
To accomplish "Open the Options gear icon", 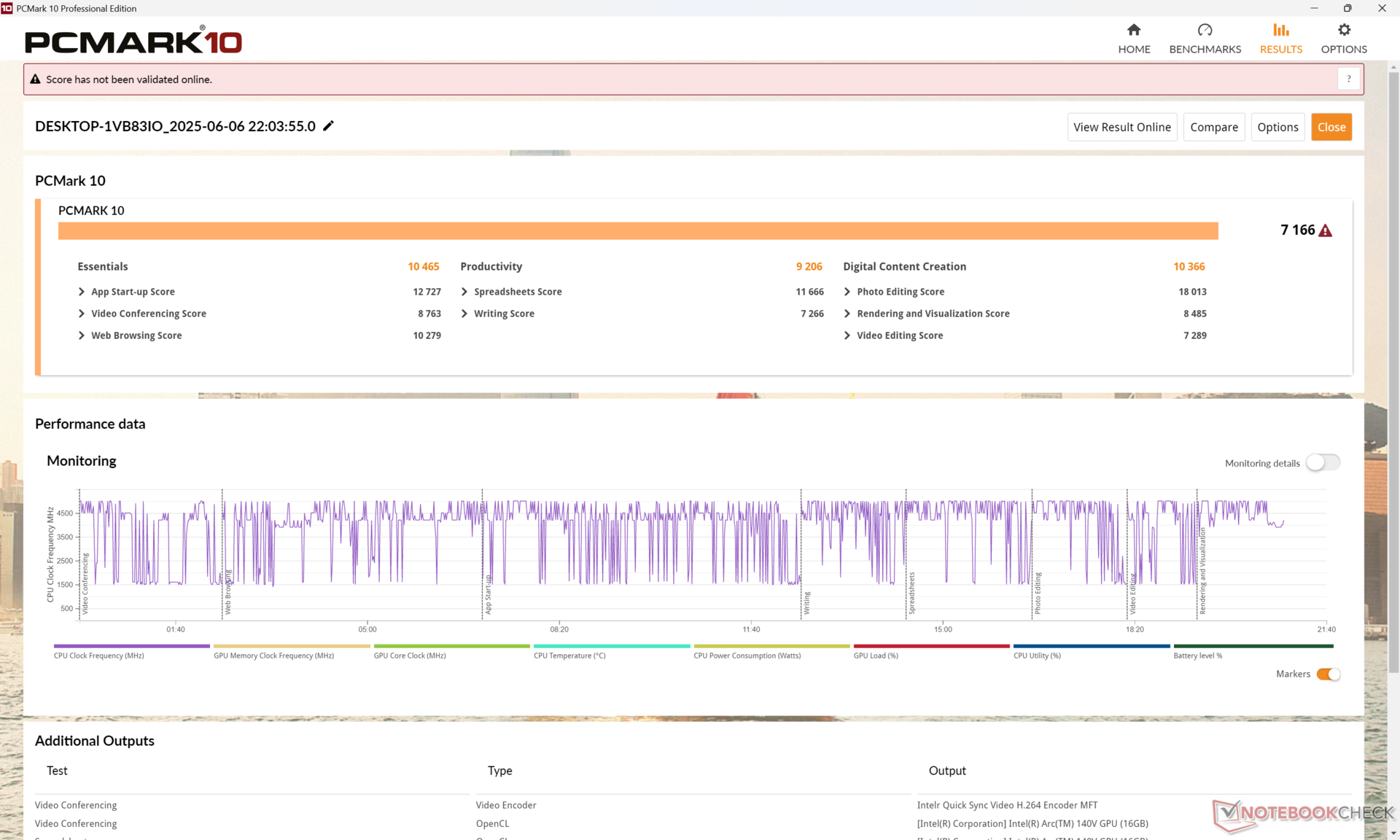I will 1344,30.
